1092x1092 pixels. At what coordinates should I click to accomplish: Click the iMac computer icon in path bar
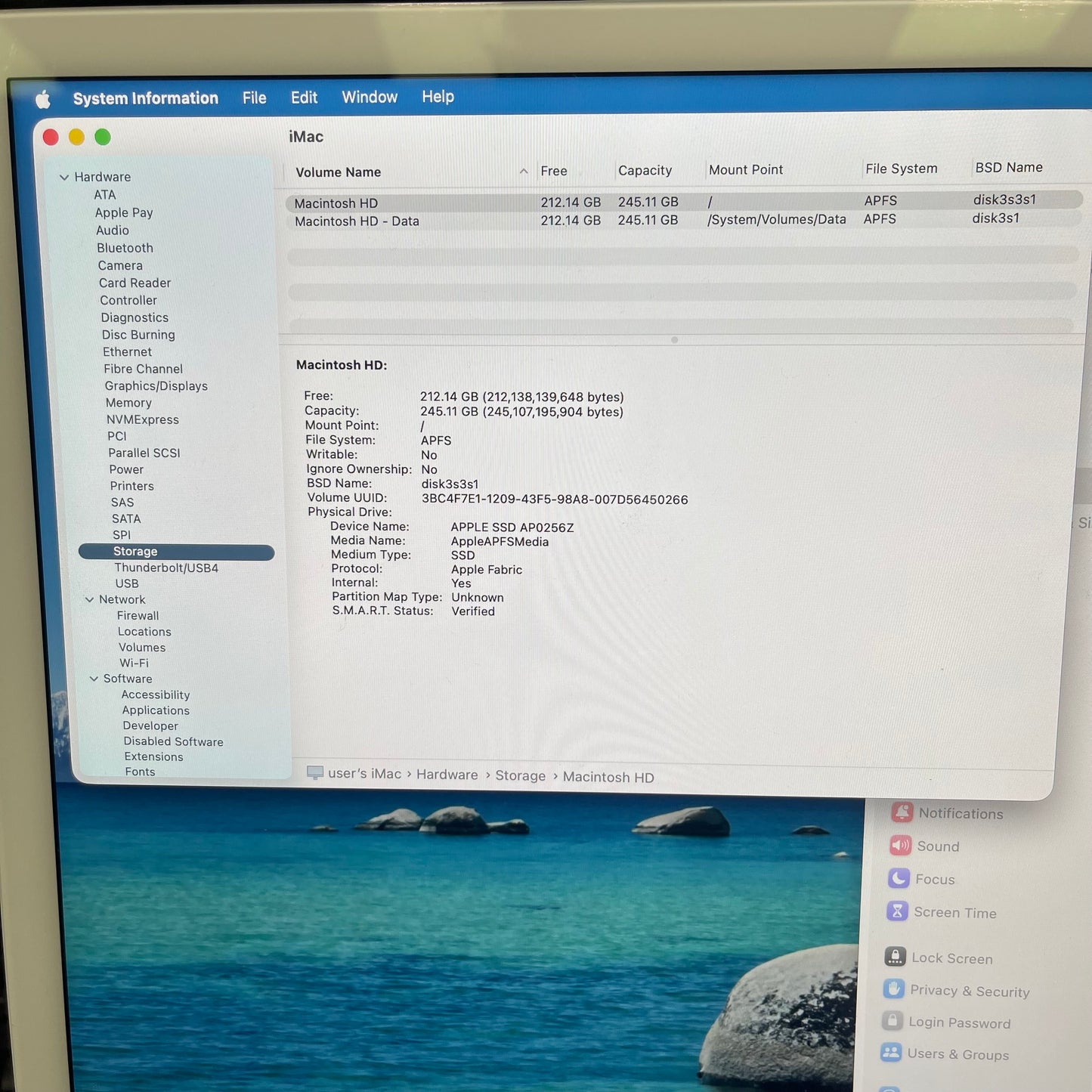[x=315, y=772]
